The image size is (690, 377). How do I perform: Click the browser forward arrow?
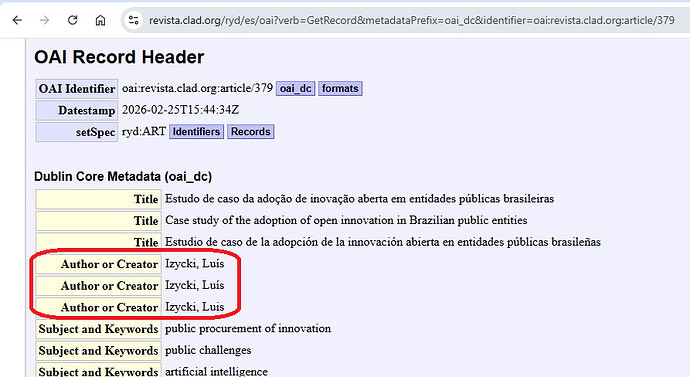(x=44, y=20)
